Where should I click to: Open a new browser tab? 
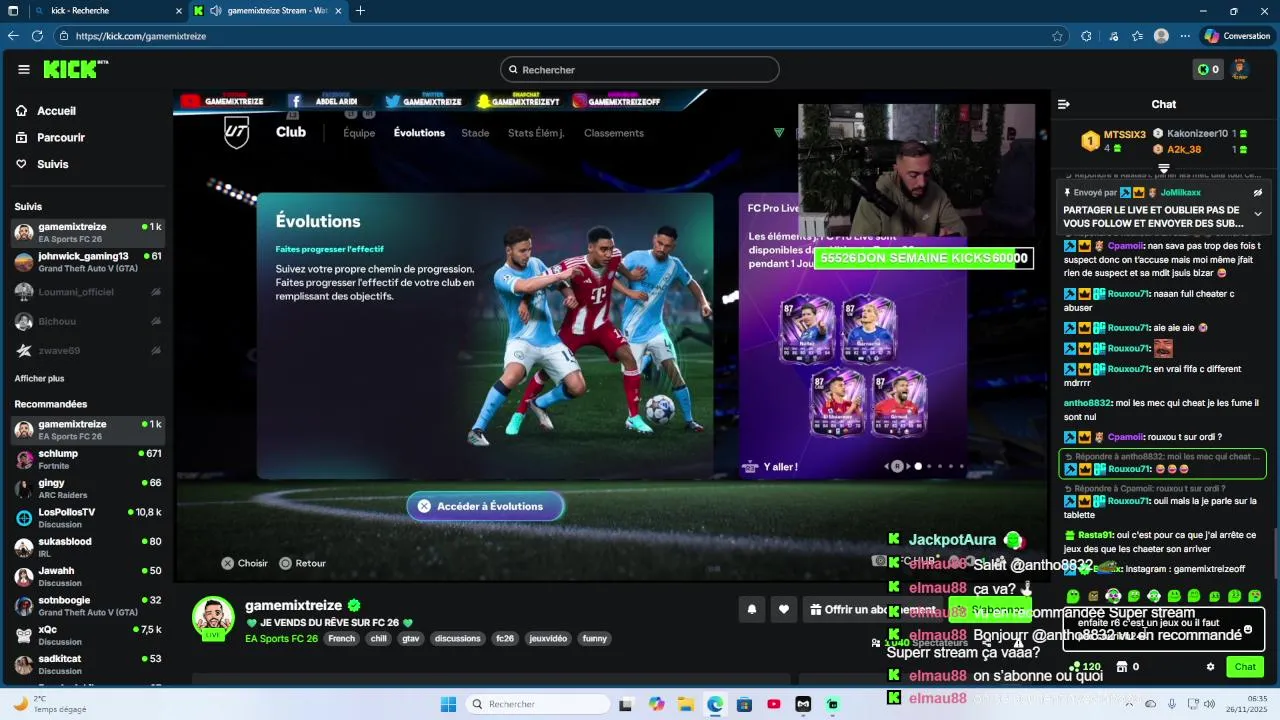pyautogui.click(x=360, y=11)
